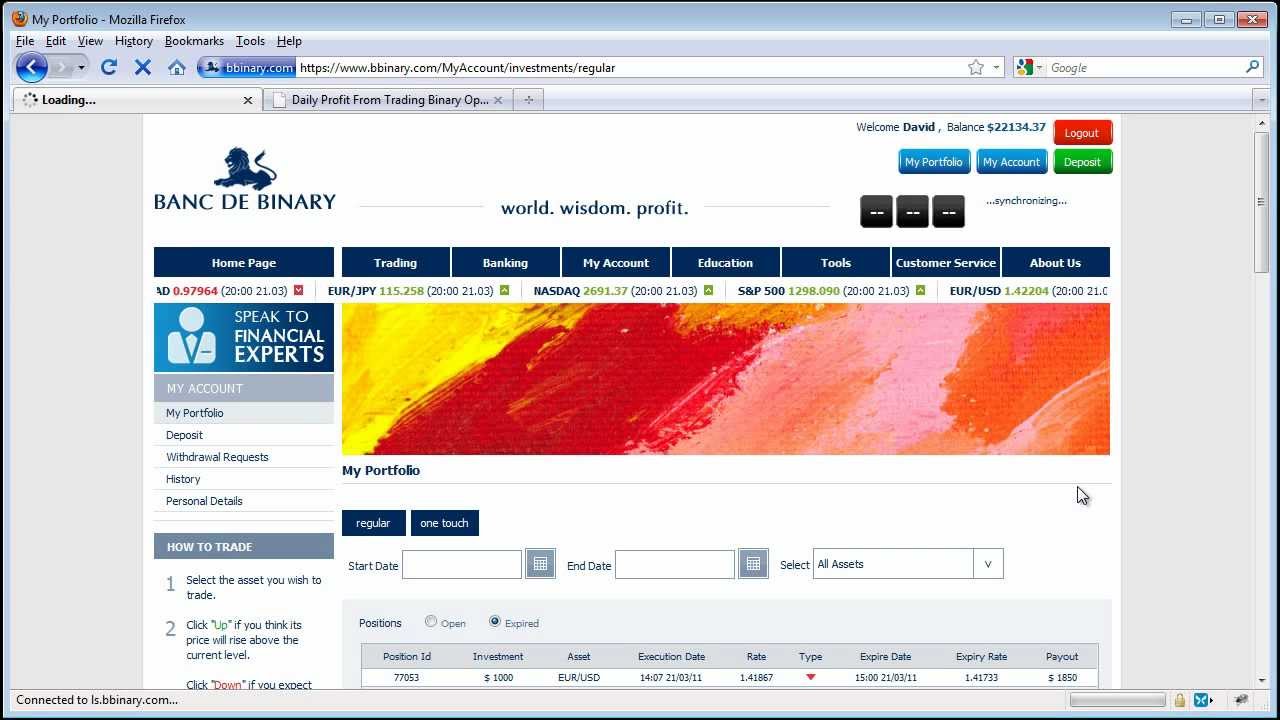The height and width of the screenshot is (720, 1280).
Task: Open the View menu
Action: [x=90, y=41]
